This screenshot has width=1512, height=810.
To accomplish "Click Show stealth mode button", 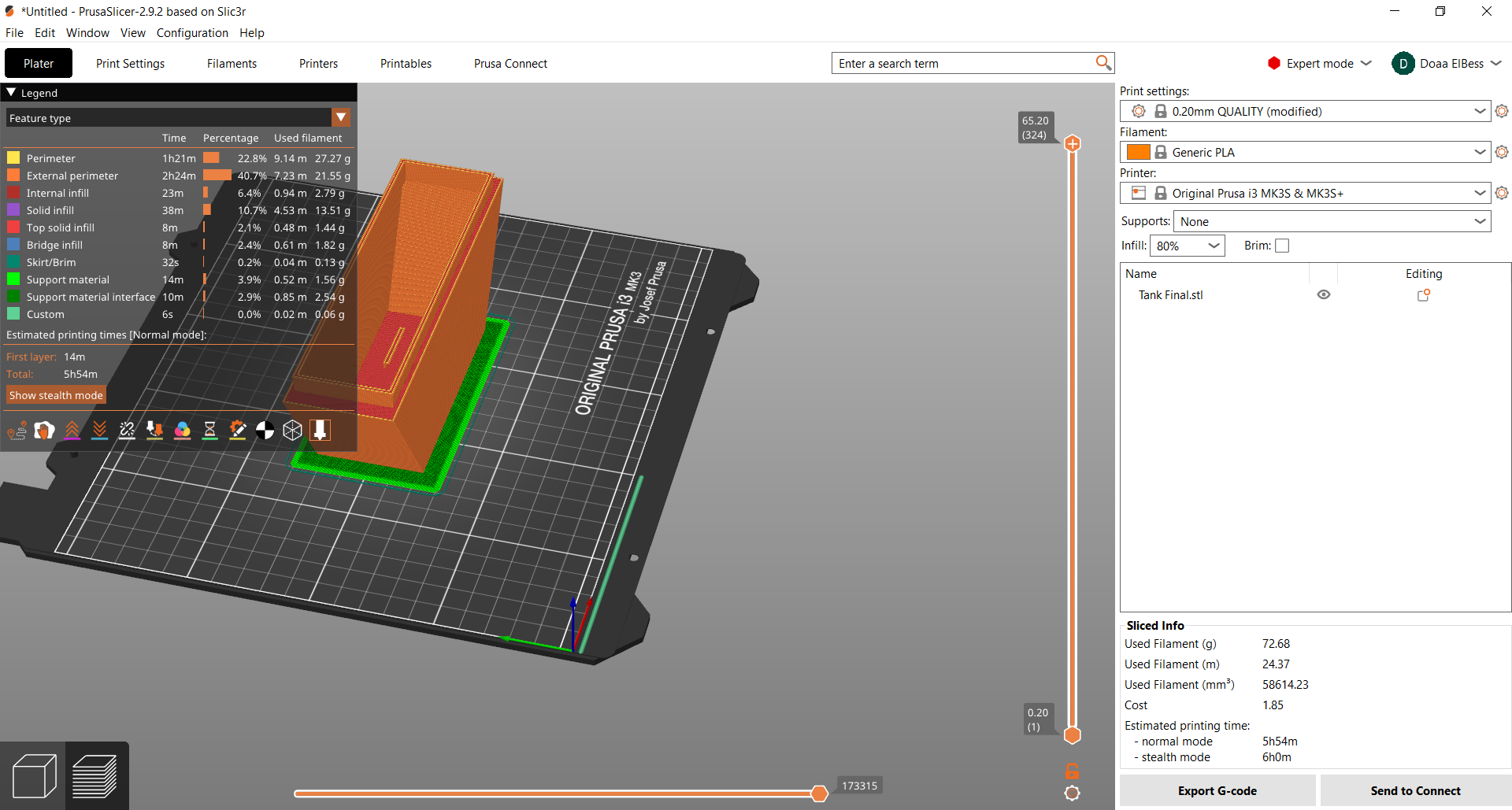I will (56, 395).
